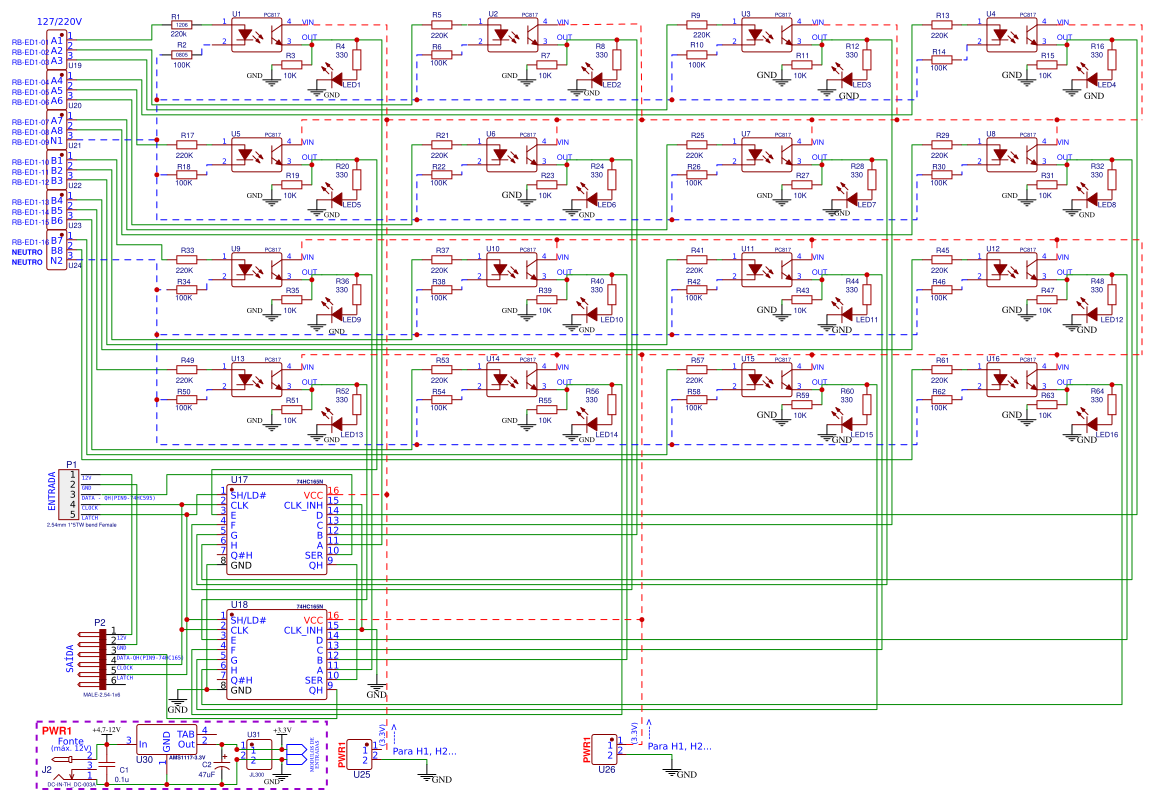Select the U9 optocoupler symbol
1152x799 pixels.
pyautogui.click(x=256, y=270)
